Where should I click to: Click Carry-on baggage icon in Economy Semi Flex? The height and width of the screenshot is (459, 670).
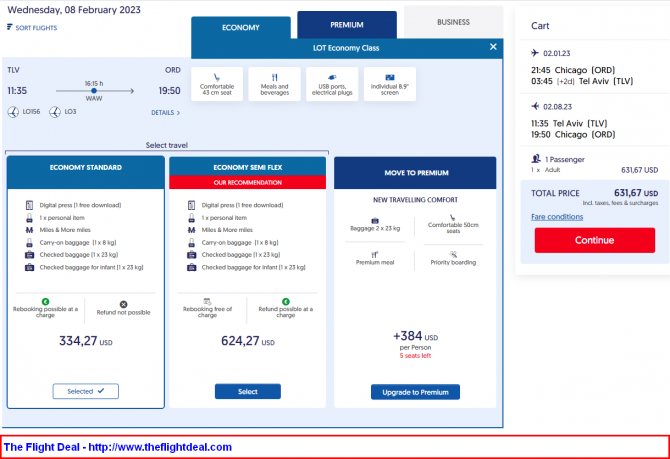point(191,243)
